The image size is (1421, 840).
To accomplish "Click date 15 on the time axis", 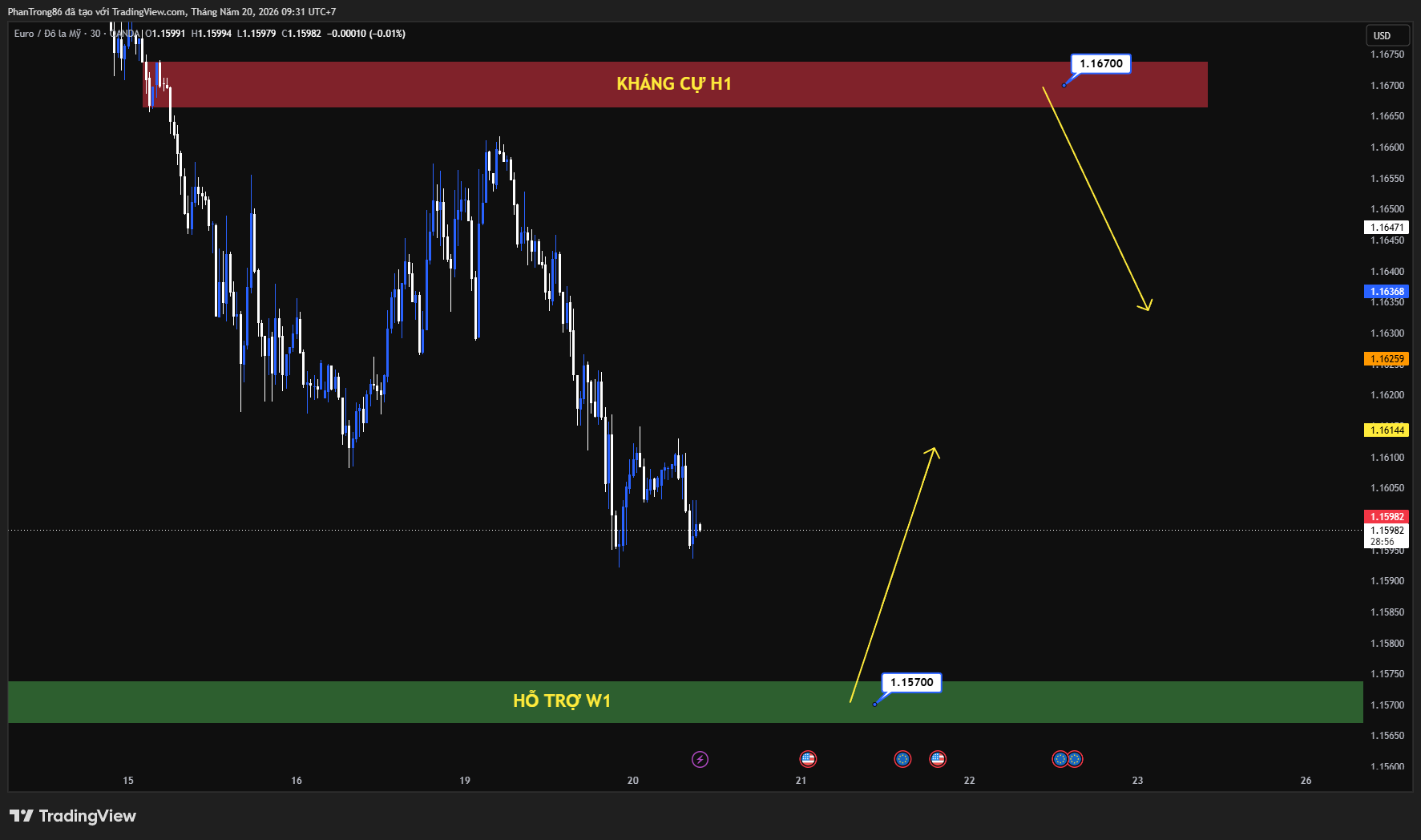I will click(x=128, y=781).
